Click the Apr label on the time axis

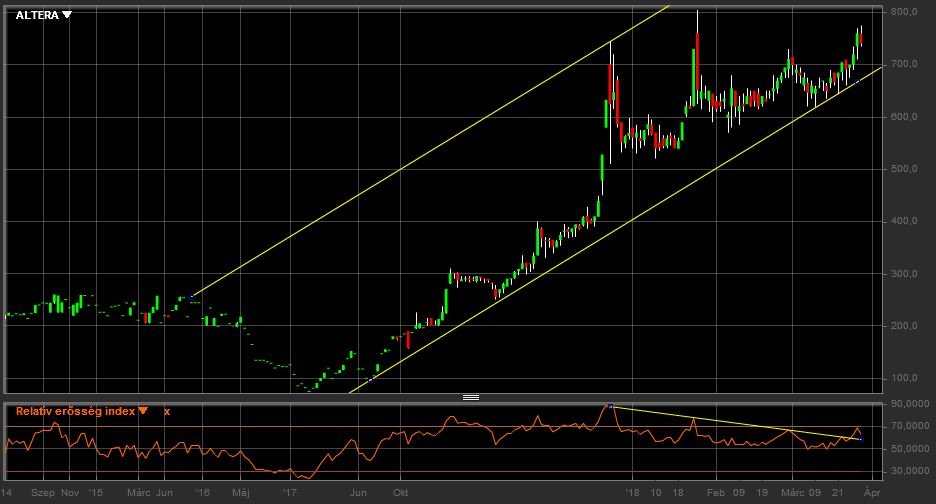pos(872,493)
